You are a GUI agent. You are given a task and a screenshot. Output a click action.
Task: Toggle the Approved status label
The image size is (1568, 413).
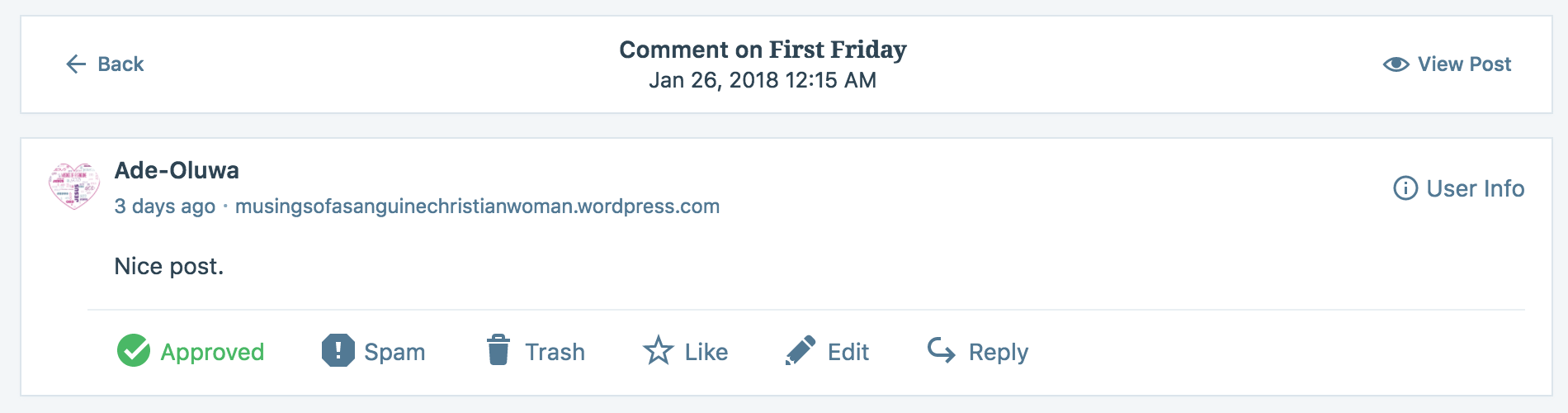[212, 352]
